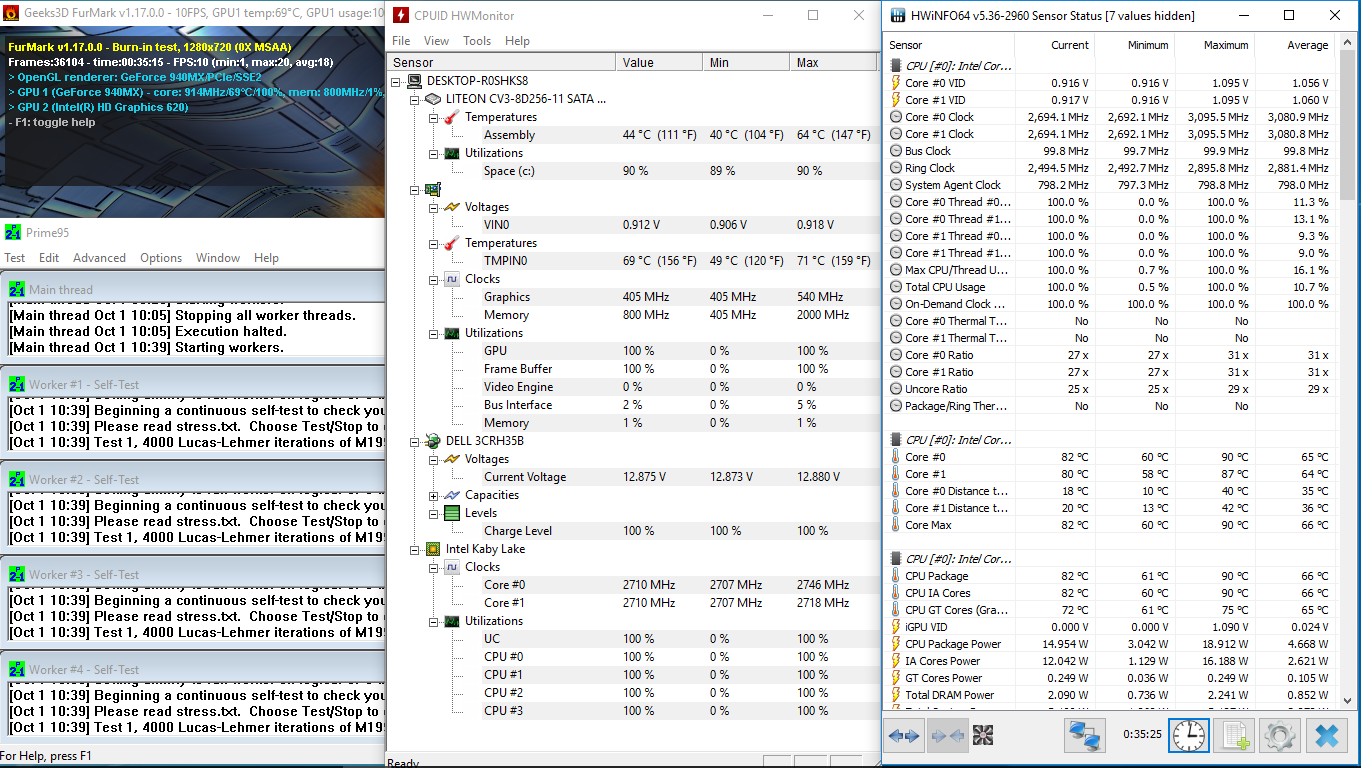Open HWiNFO sensor settings gear

1279,736
